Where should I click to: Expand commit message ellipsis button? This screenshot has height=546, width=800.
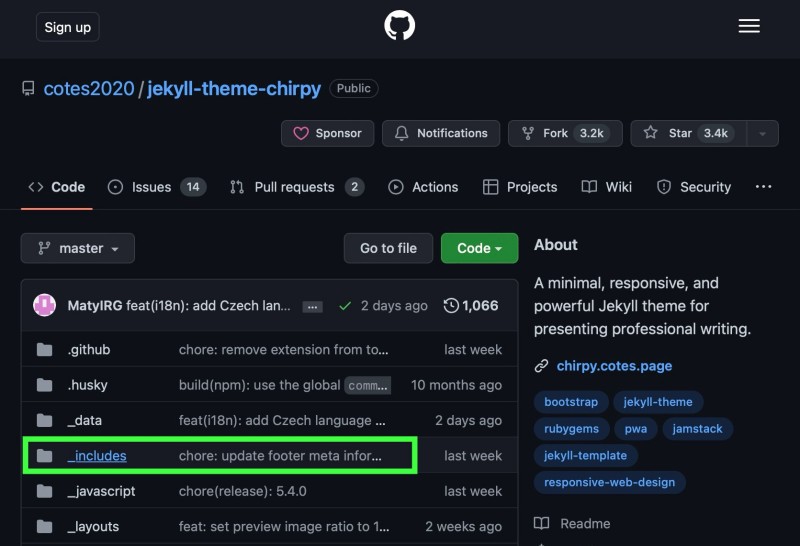313,306
